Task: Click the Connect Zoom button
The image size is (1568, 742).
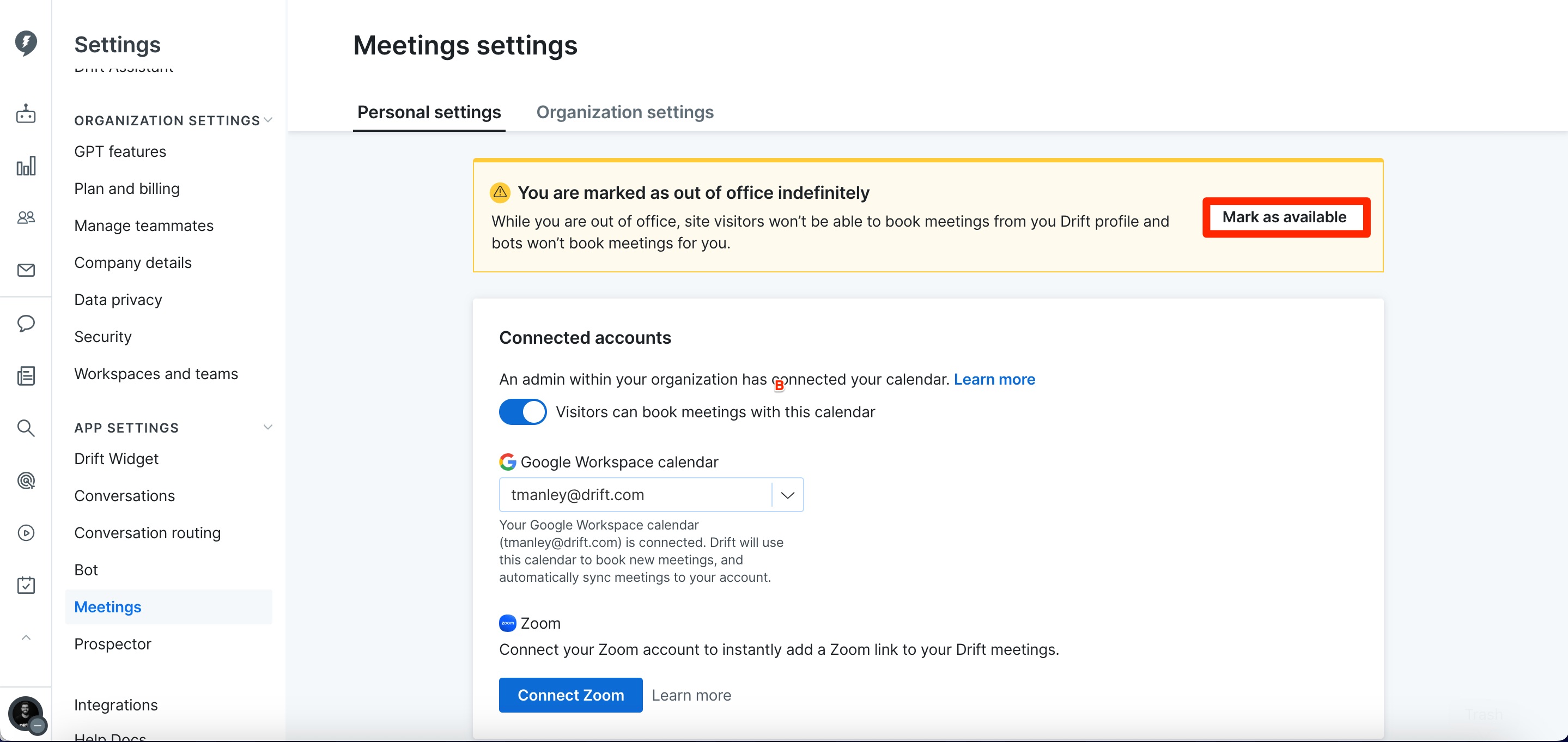Action: [570, 695]
